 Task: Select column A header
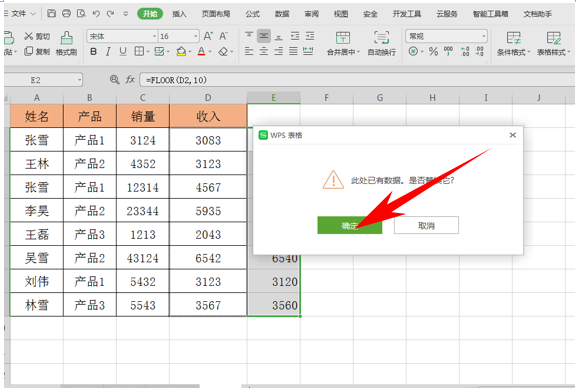[x=36, y=98]
